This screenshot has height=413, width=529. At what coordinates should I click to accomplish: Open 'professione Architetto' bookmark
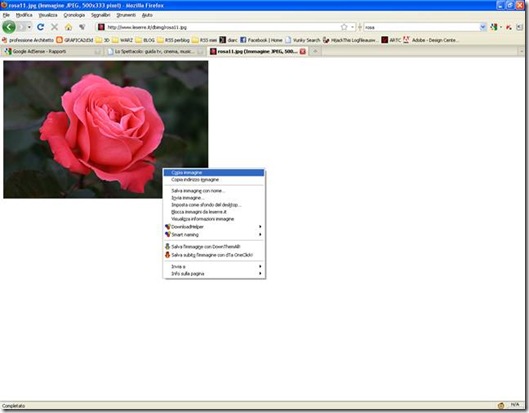[x=28, y=40]
